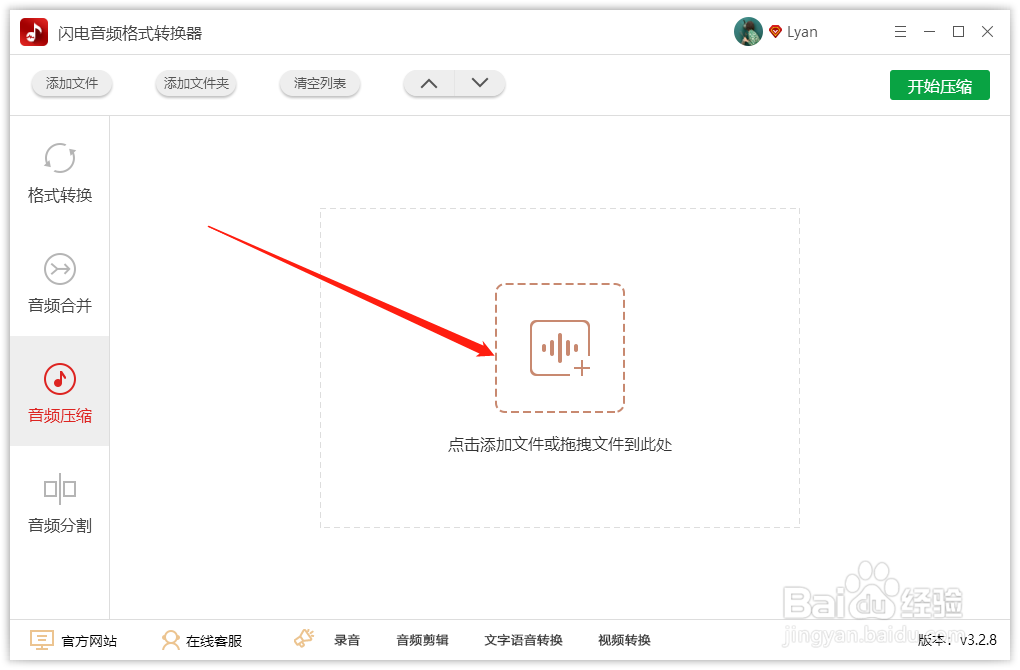Viewport: 1020px width, 670px height.
Task: Click the Lyan username
Action: pos(802,32)
